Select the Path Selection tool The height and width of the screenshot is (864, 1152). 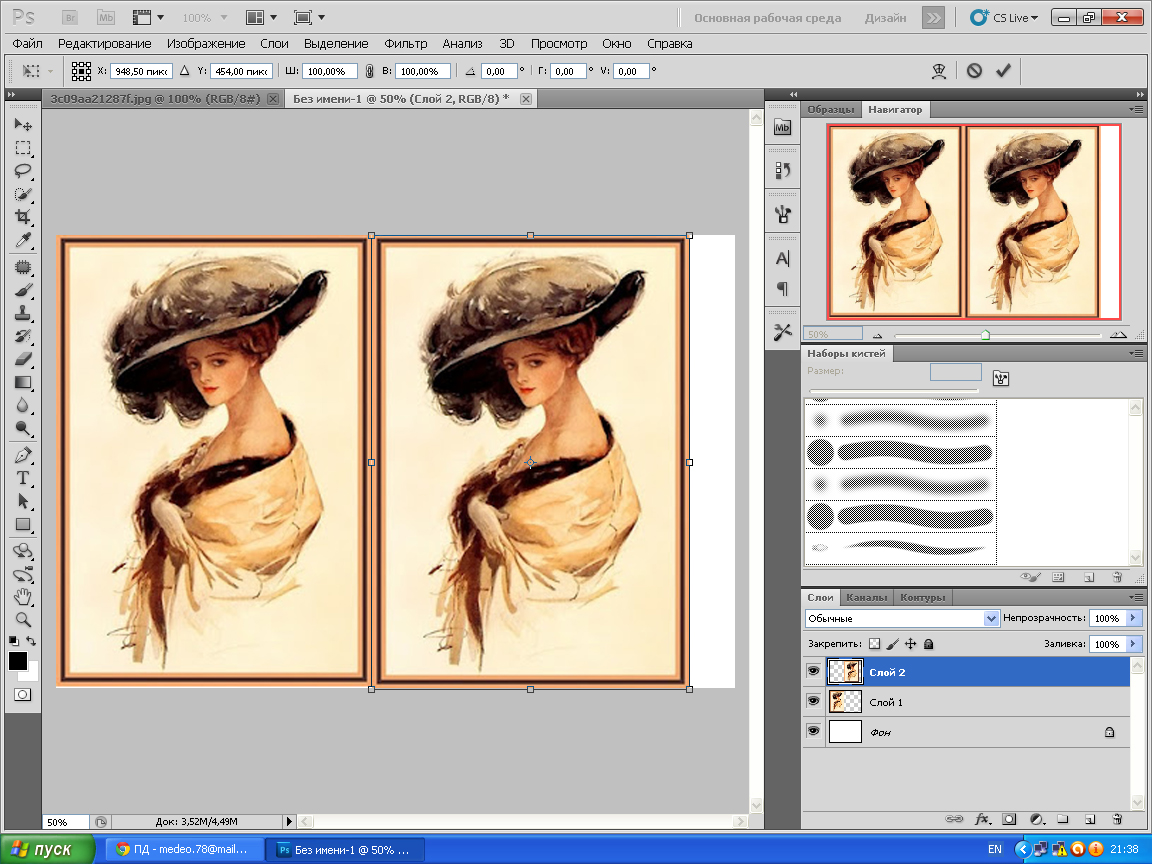pos(23,501)
